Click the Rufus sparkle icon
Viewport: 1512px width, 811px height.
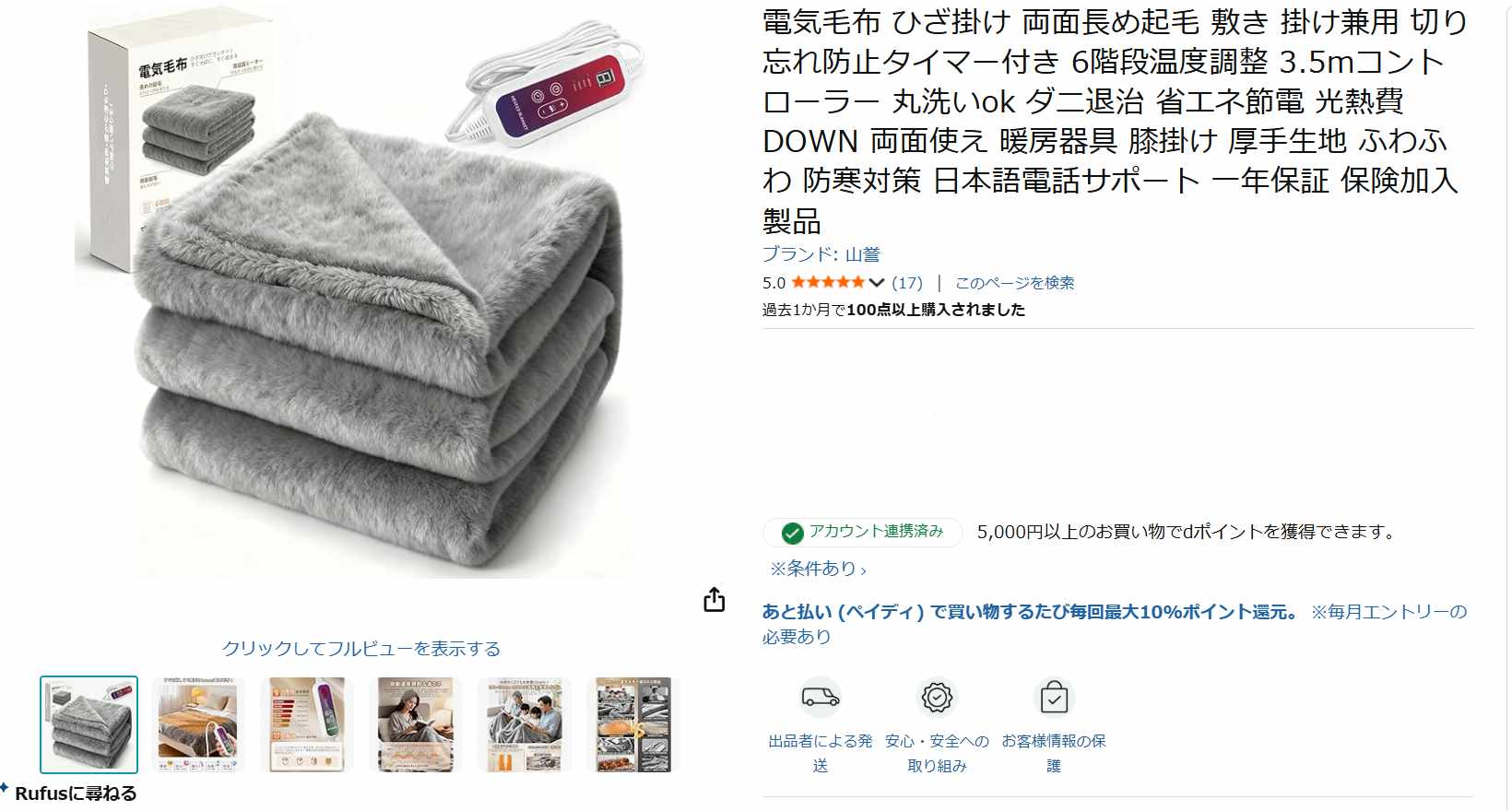(6, 788)
